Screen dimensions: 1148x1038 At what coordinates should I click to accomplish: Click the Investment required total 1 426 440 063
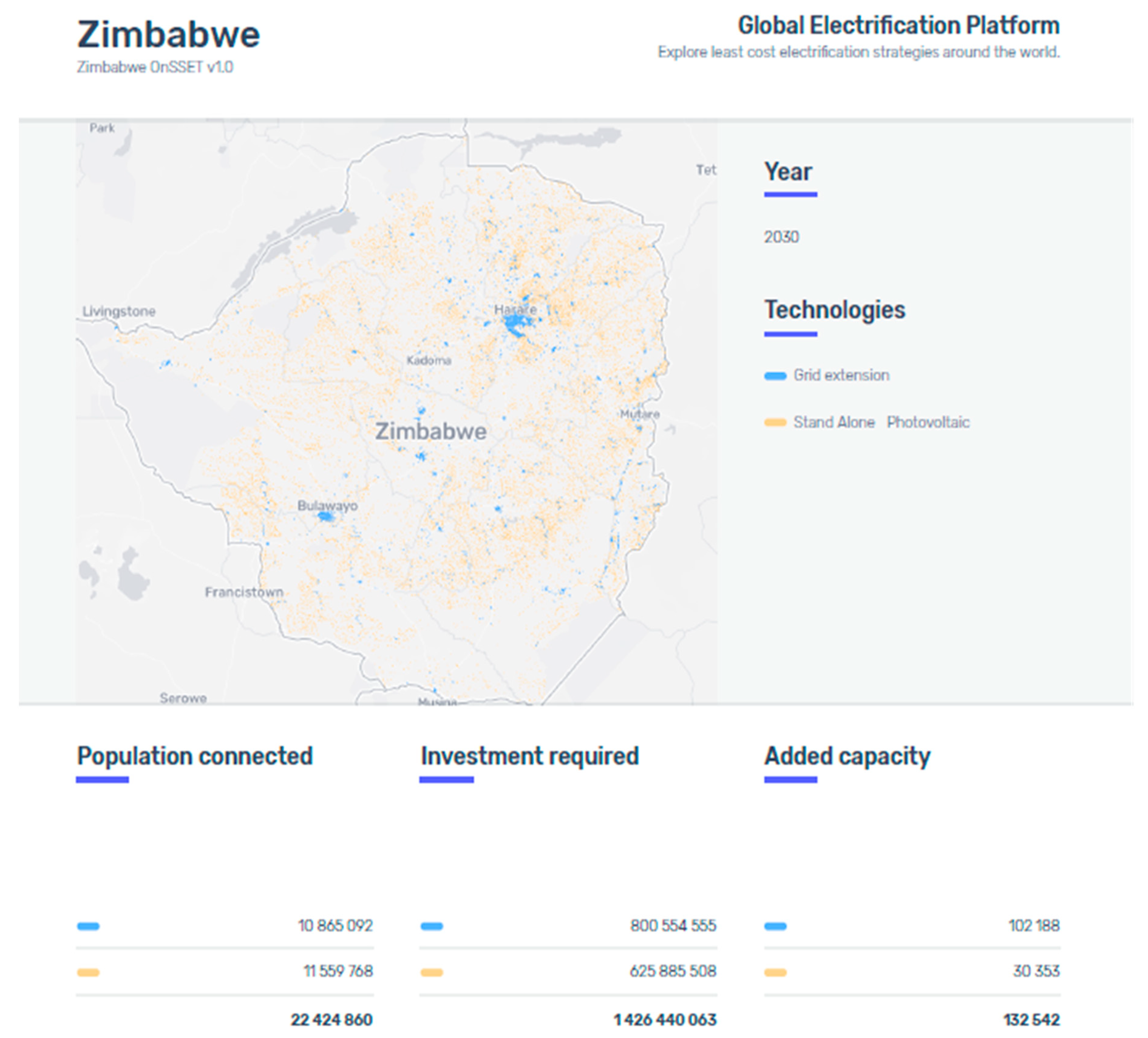click(x=664, y=1019)
